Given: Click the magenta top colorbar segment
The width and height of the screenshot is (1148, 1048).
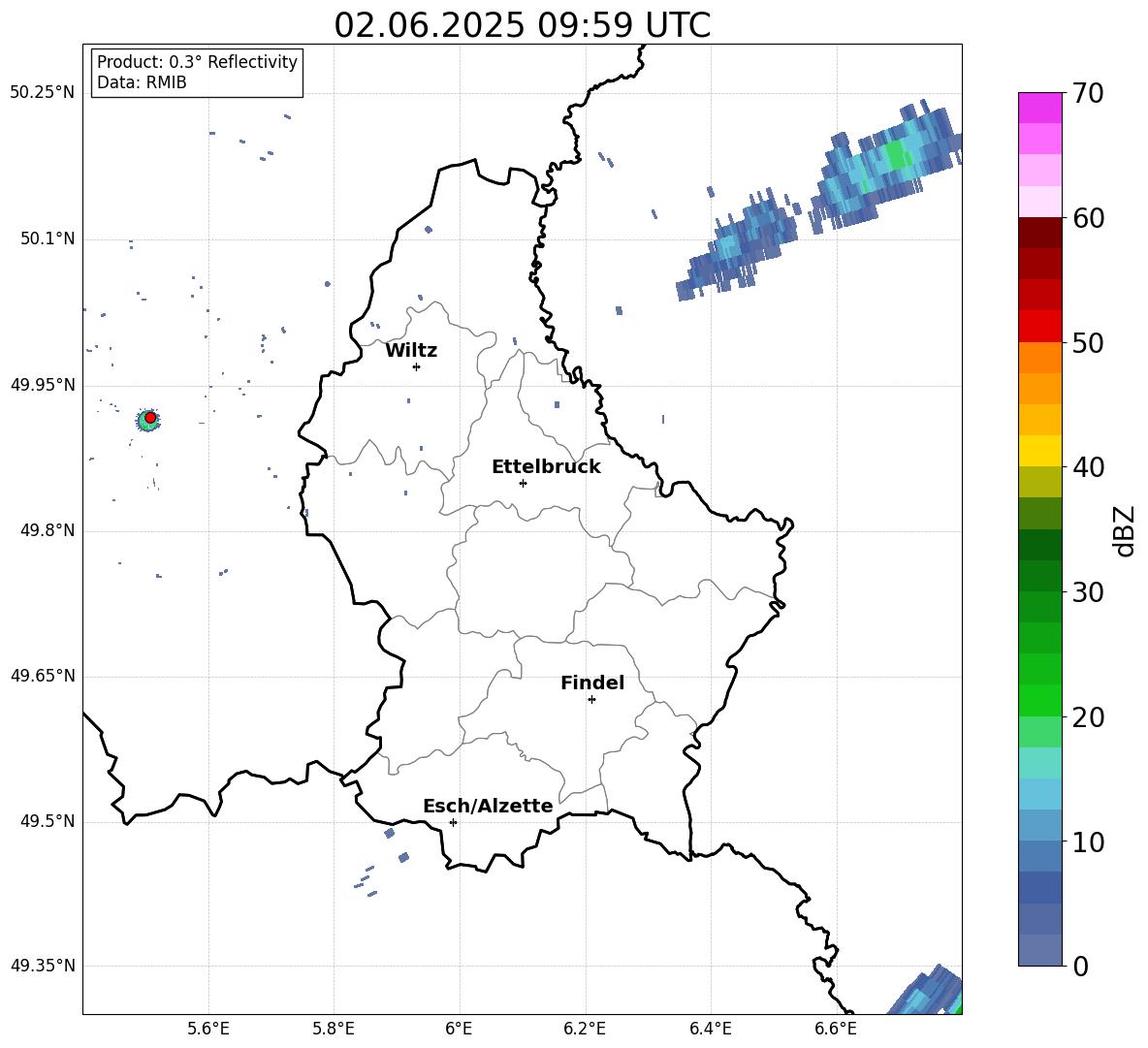Looking at the screenshot, I should click(x=1039, y=108).
